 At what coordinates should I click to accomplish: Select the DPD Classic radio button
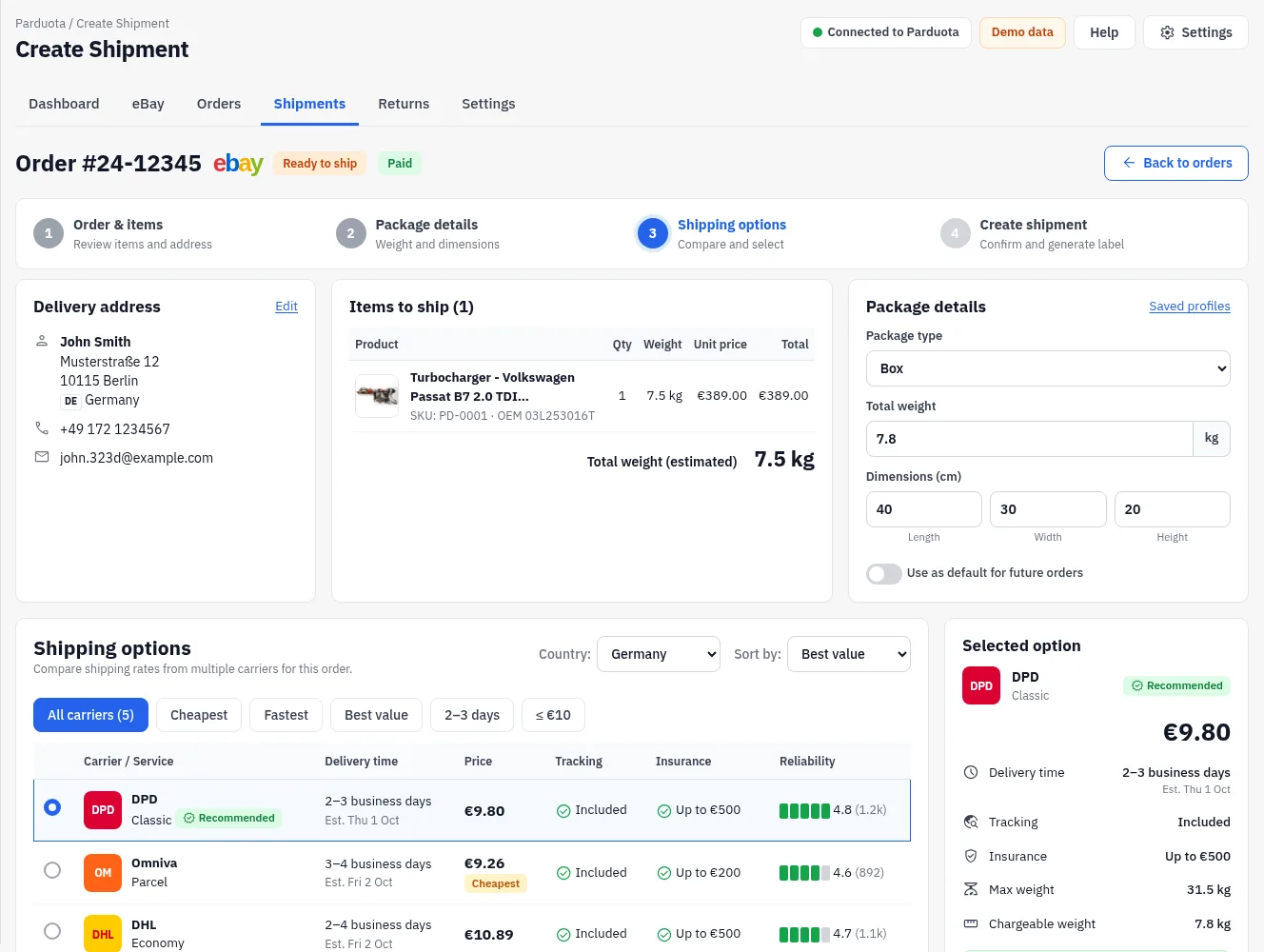(x=52, y=807)
